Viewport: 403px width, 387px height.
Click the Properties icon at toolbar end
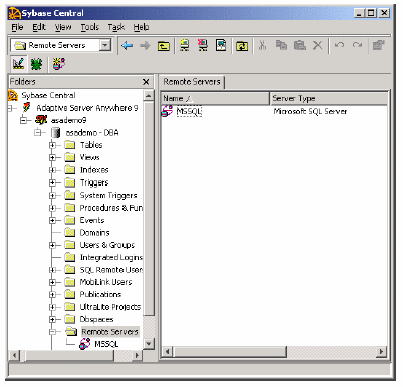click(378, 45)
